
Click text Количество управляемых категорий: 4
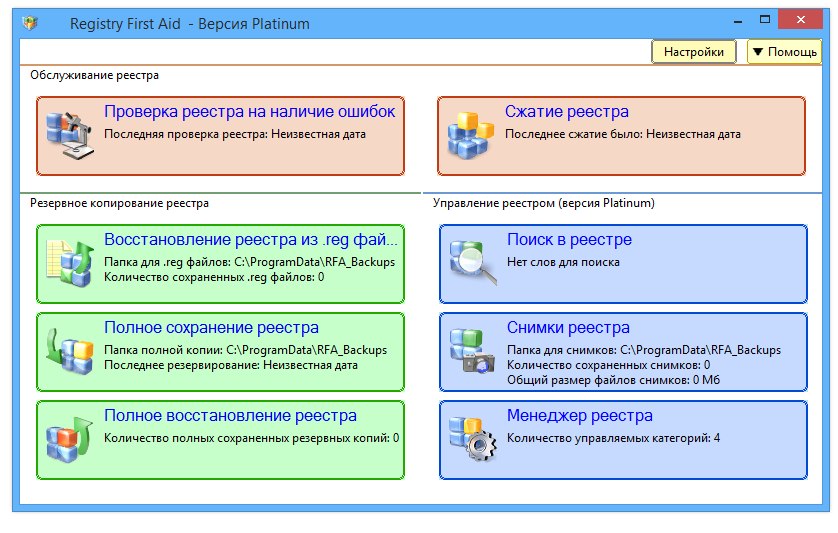coord(613,438)
